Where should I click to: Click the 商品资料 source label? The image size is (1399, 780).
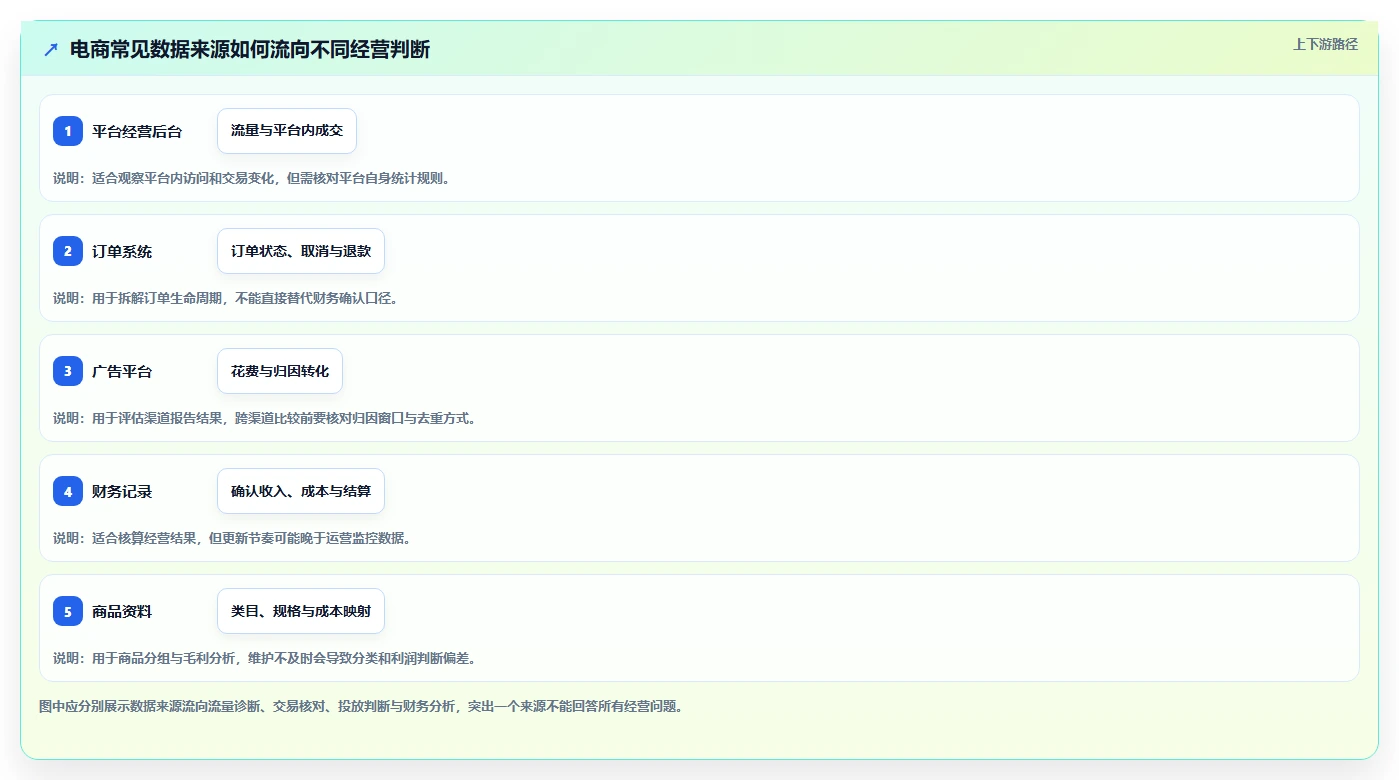click(x=122, y=611)
